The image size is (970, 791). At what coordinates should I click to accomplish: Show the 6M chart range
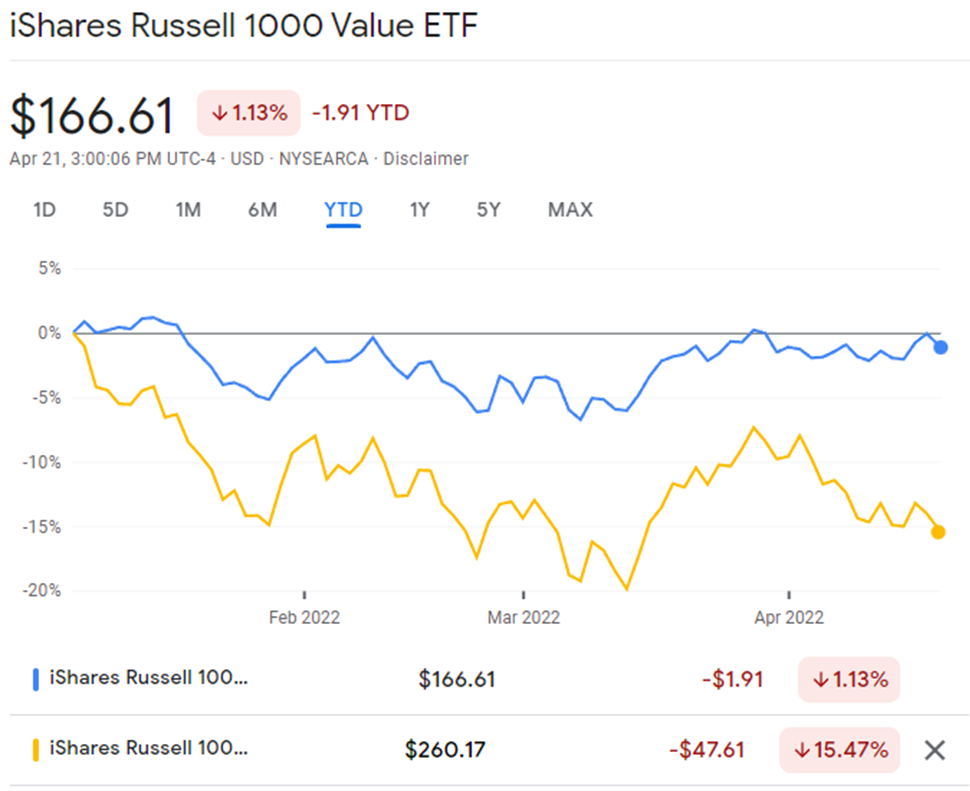[262, 210]
